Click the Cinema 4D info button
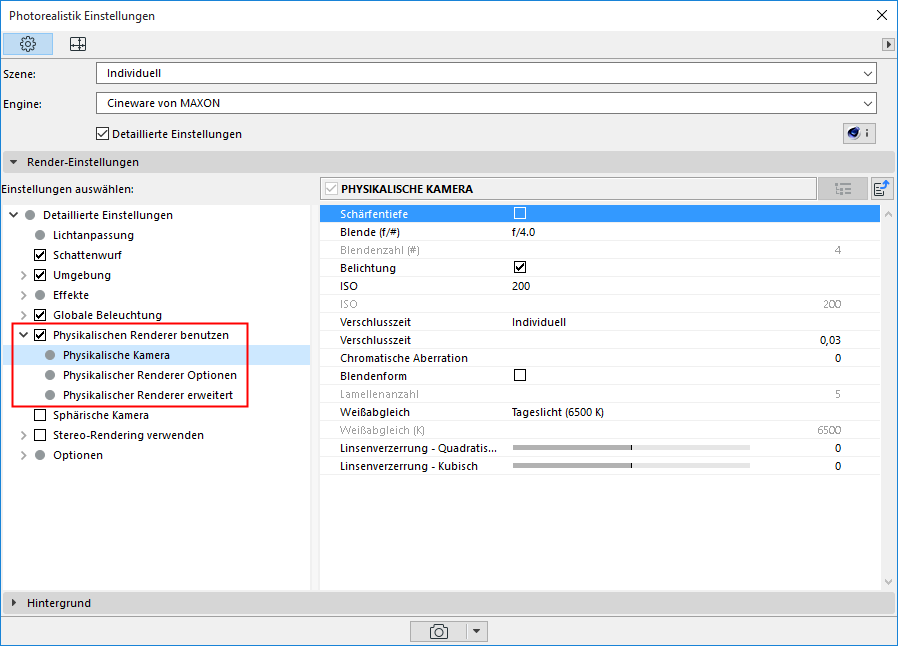The width and height of the screenshot is (898, 646). pos(859,133)
